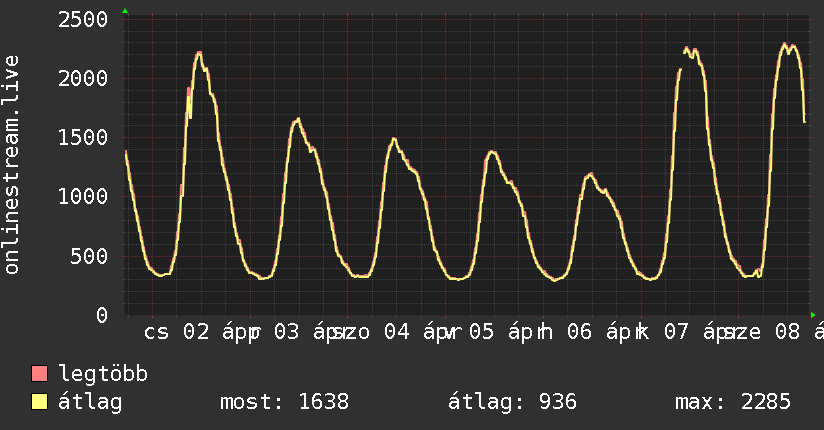Click the green arrow atop the y-axis
Viewport: 824px width, 430px height.
125,11
